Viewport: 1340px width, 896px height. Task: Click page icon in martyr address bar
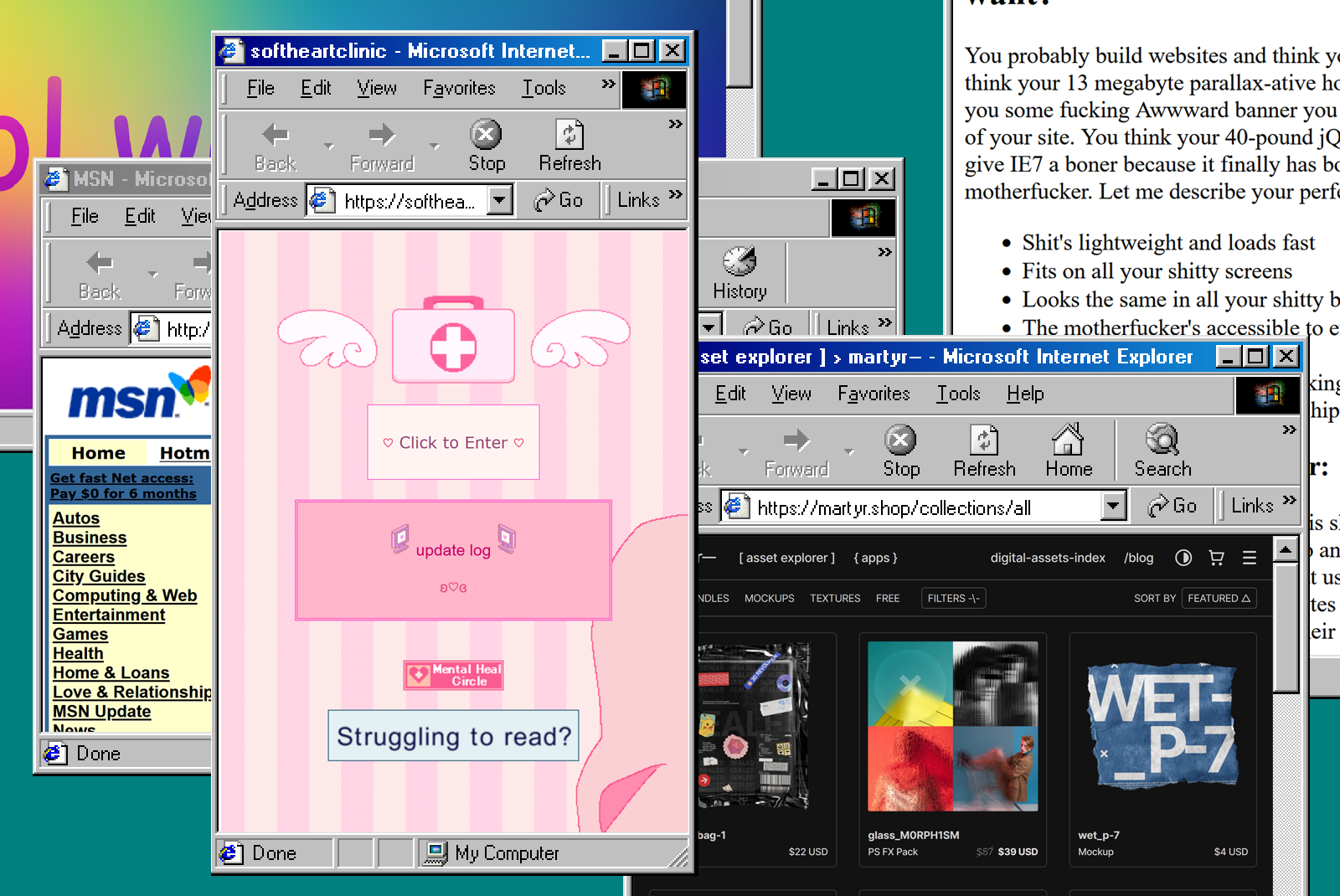735,507
